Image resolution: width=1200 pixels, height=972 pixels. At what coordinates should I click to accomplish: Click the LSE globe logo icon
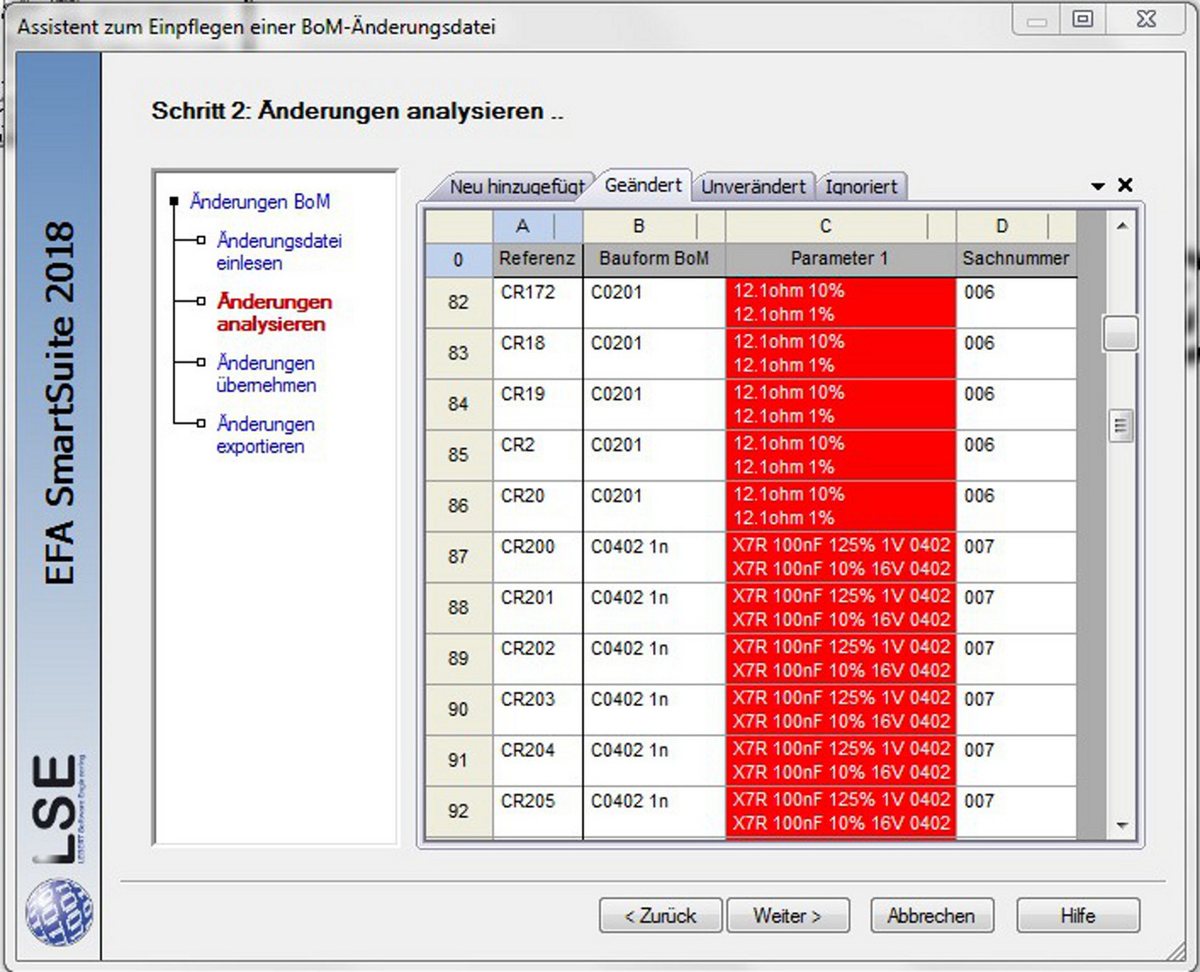[59, 911]
